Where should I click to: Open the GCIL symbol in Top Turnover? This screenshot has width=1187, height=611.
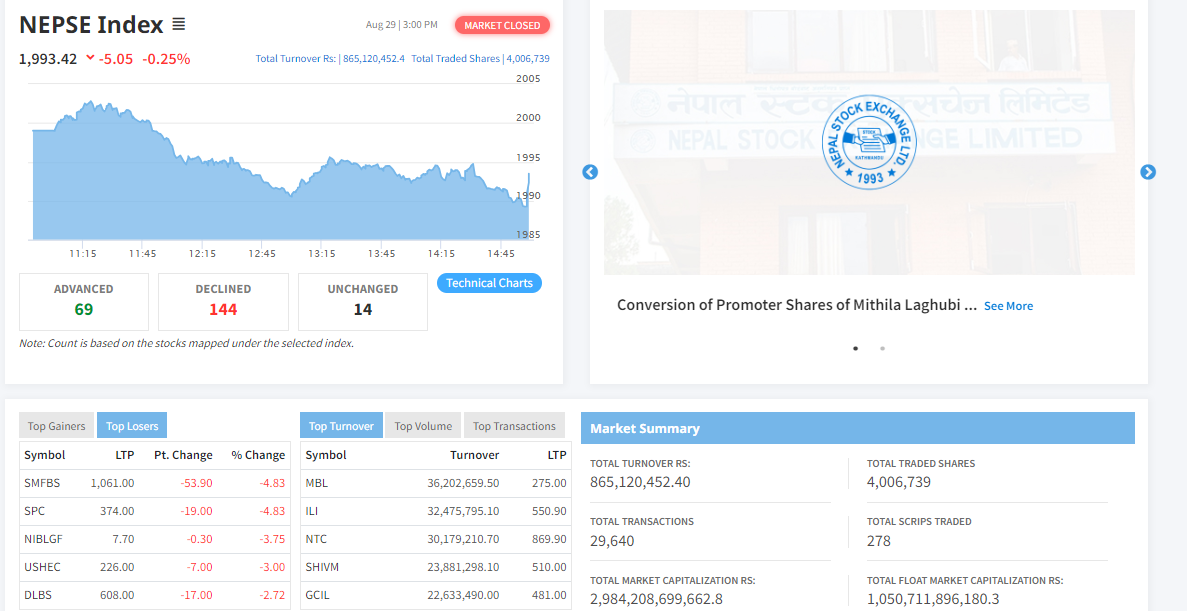click(x=317, y=595)
